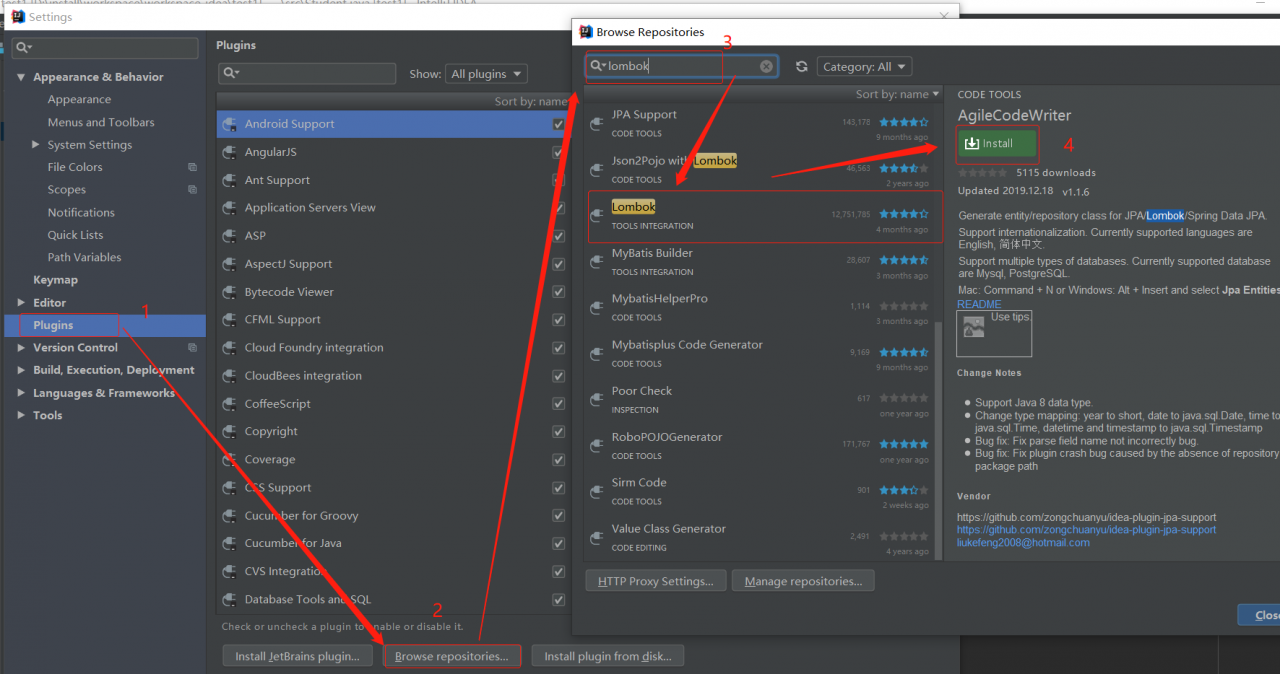The image size is (1280, 674).
Task: Click the Bytecode Viewer plugin icon
Action: (x=229, y=292)
